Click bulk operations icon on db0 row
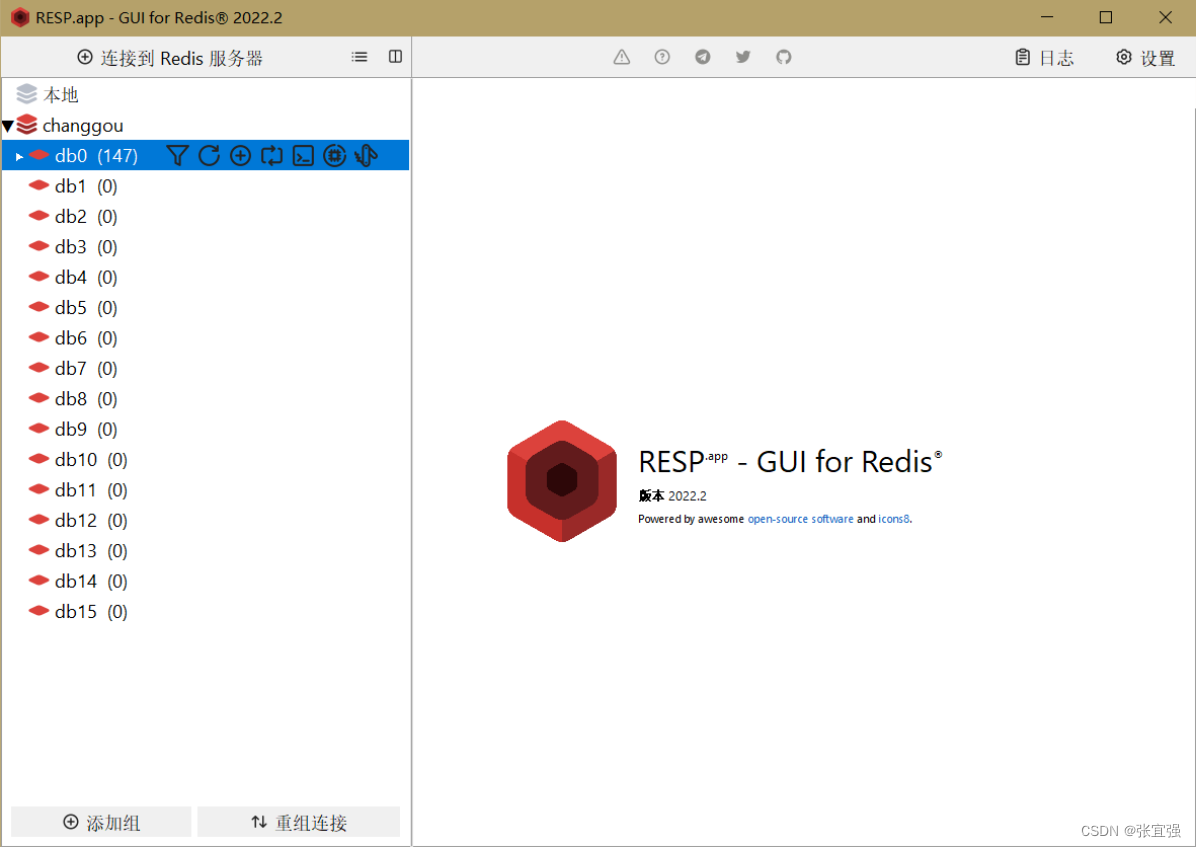The image size is (1196, 847). click(366, 156)
